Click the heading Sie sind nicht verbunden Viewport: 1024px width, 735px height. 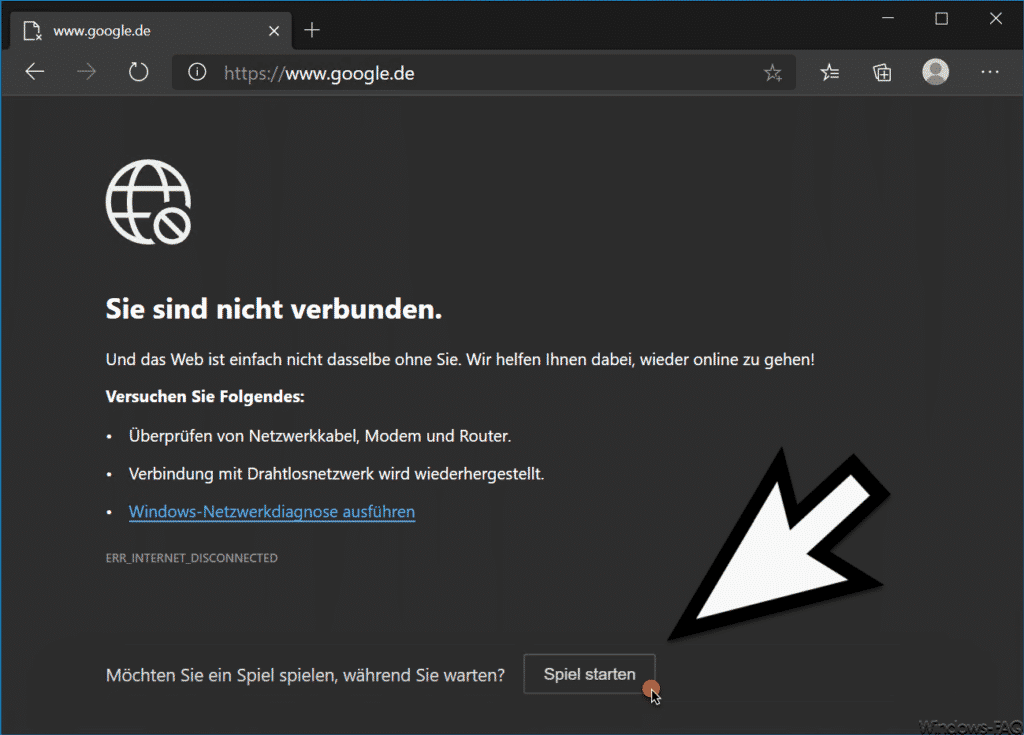[274, 309]
